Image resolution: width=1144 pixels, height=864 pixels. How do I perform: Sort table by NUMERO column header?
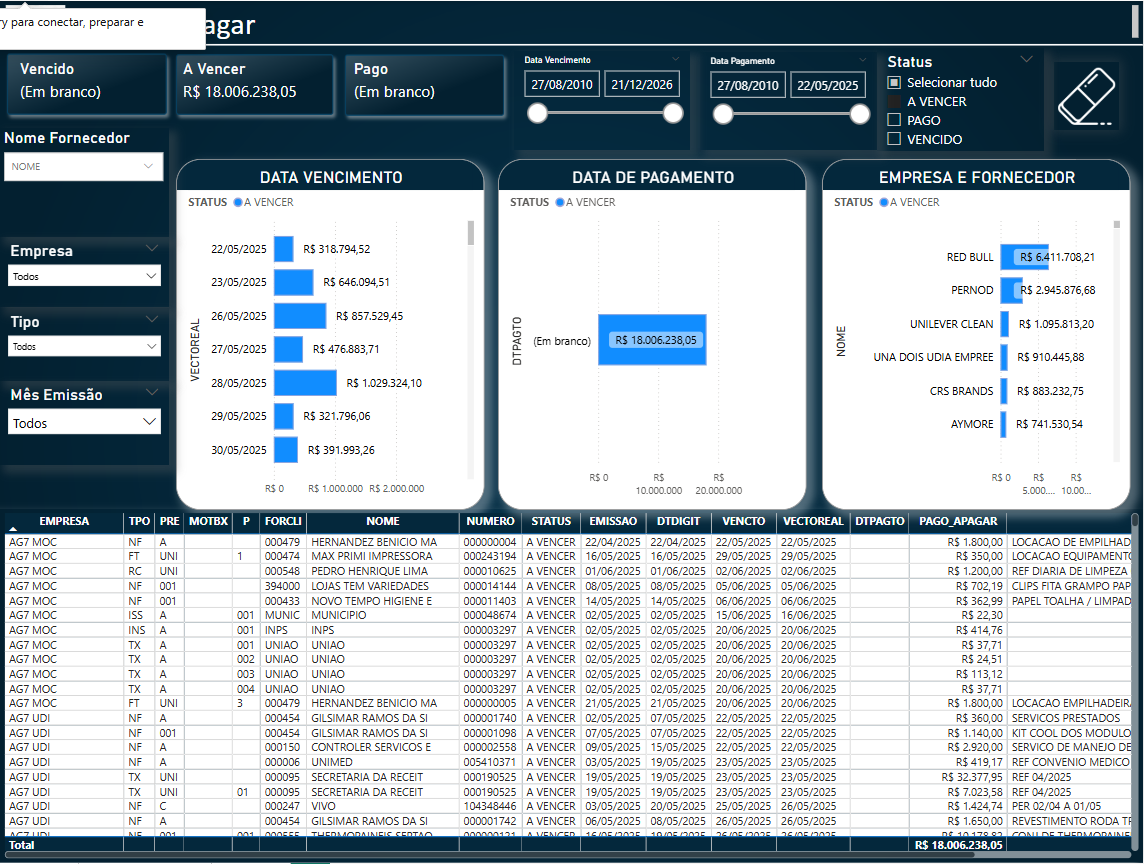(490, 522)
